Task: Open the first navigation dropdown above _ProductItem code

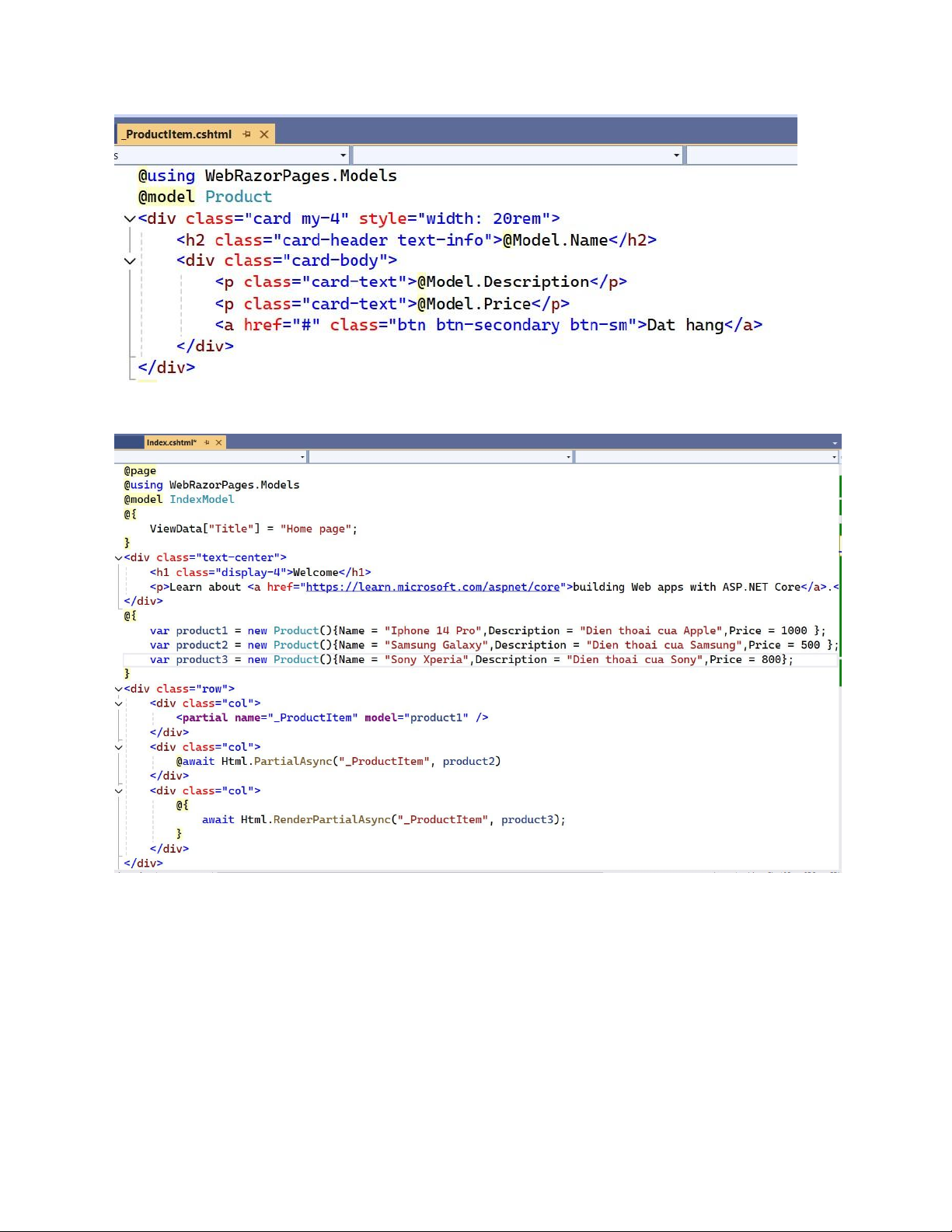Action: 343,155
